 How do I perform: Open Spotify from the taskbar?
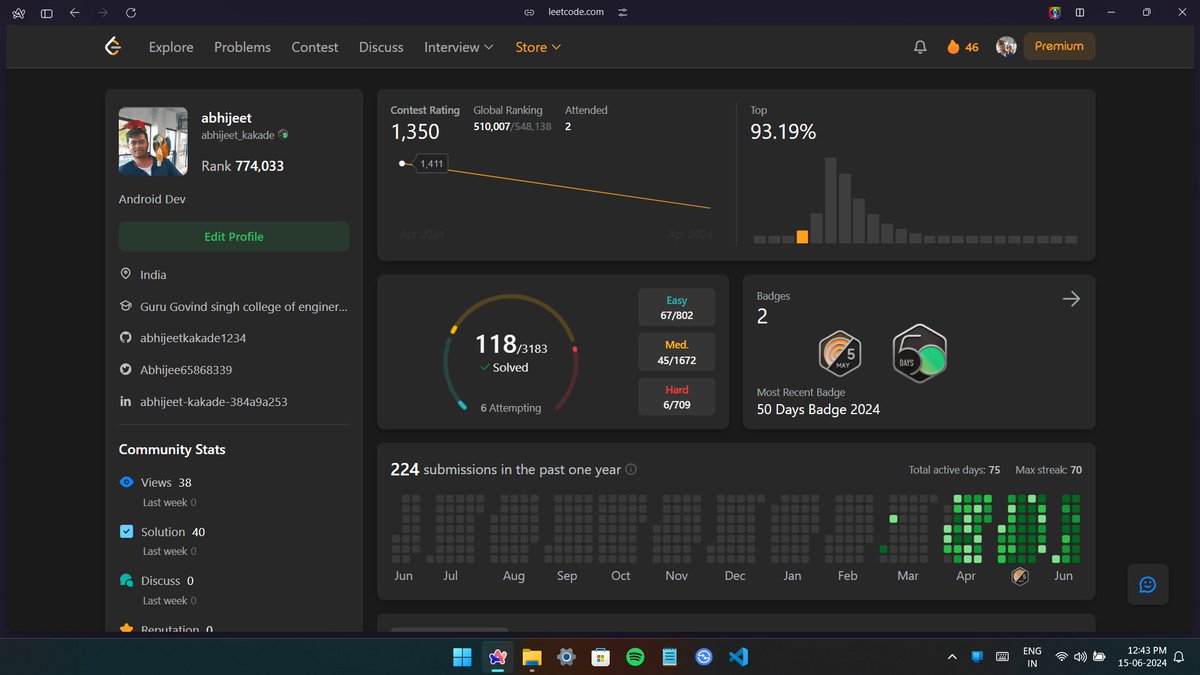pyautogui.click(x=635, y=657)
